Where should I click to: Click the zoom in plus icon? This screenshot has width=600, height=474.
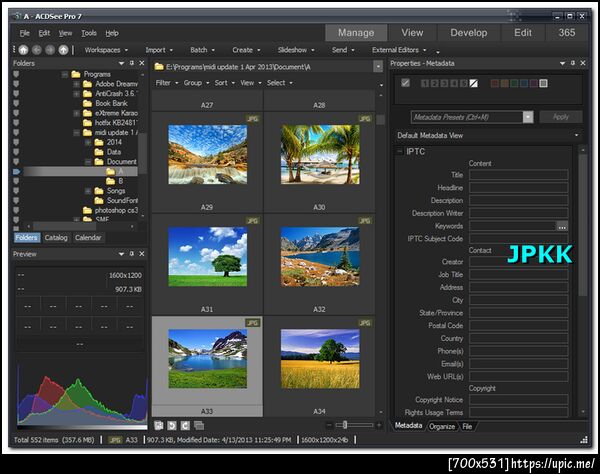(x=379, y=425)
